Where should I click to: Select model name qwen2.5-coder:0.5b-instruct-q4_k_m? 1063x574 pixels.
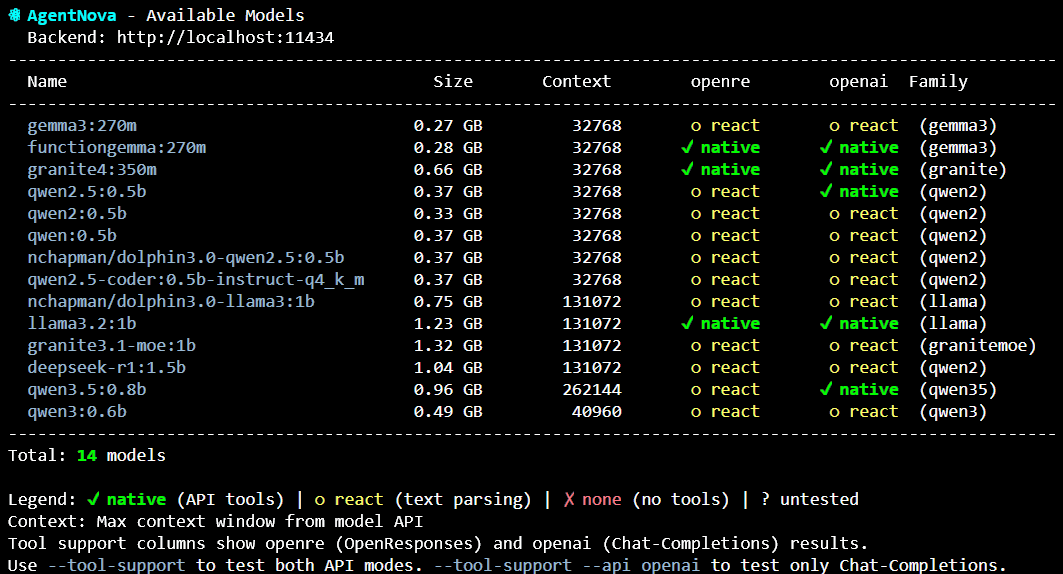(x=196, y=279)
